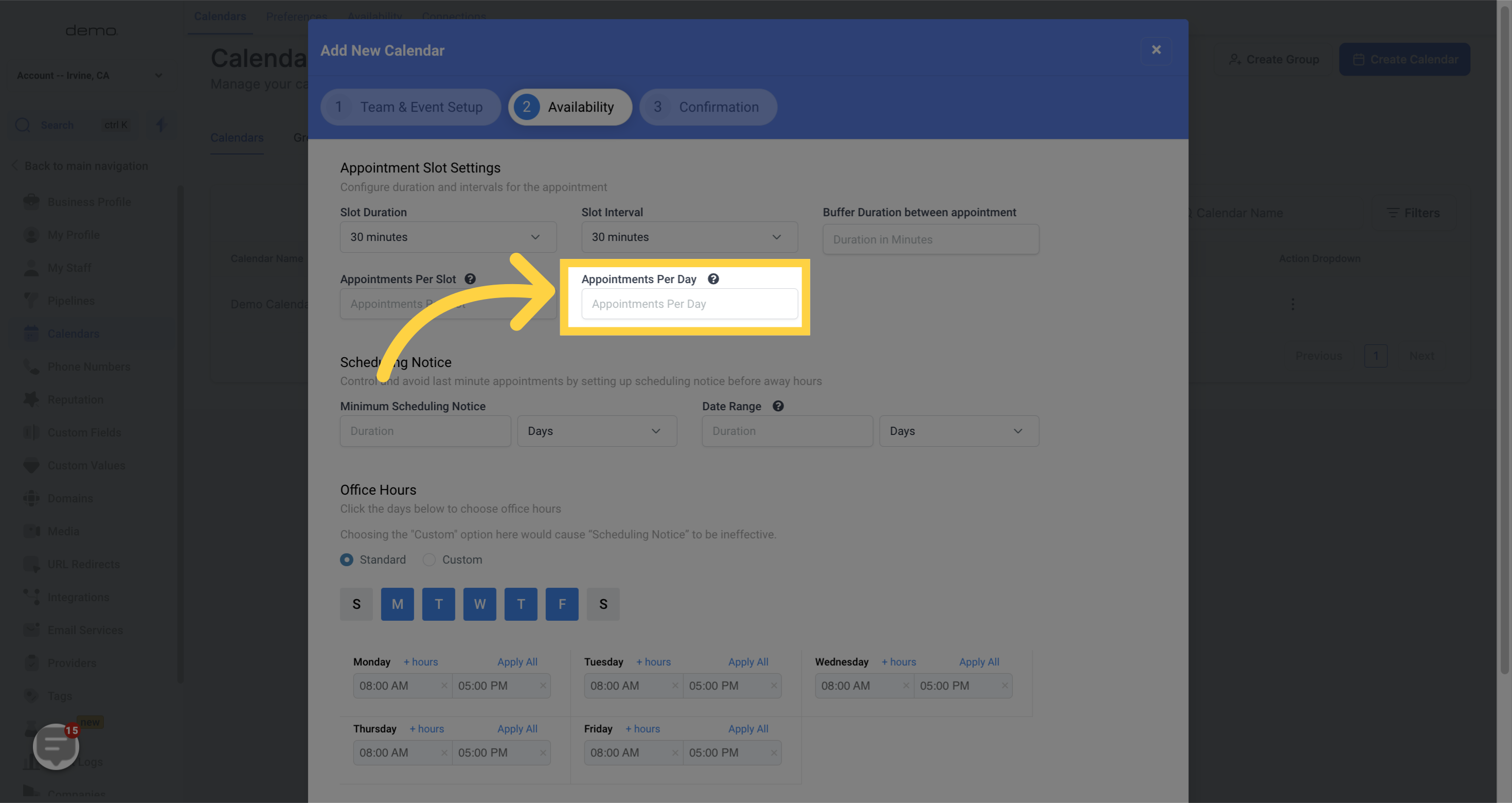
Task: Clear Monday's 08:00 AM start time
Action: [444, 686]
